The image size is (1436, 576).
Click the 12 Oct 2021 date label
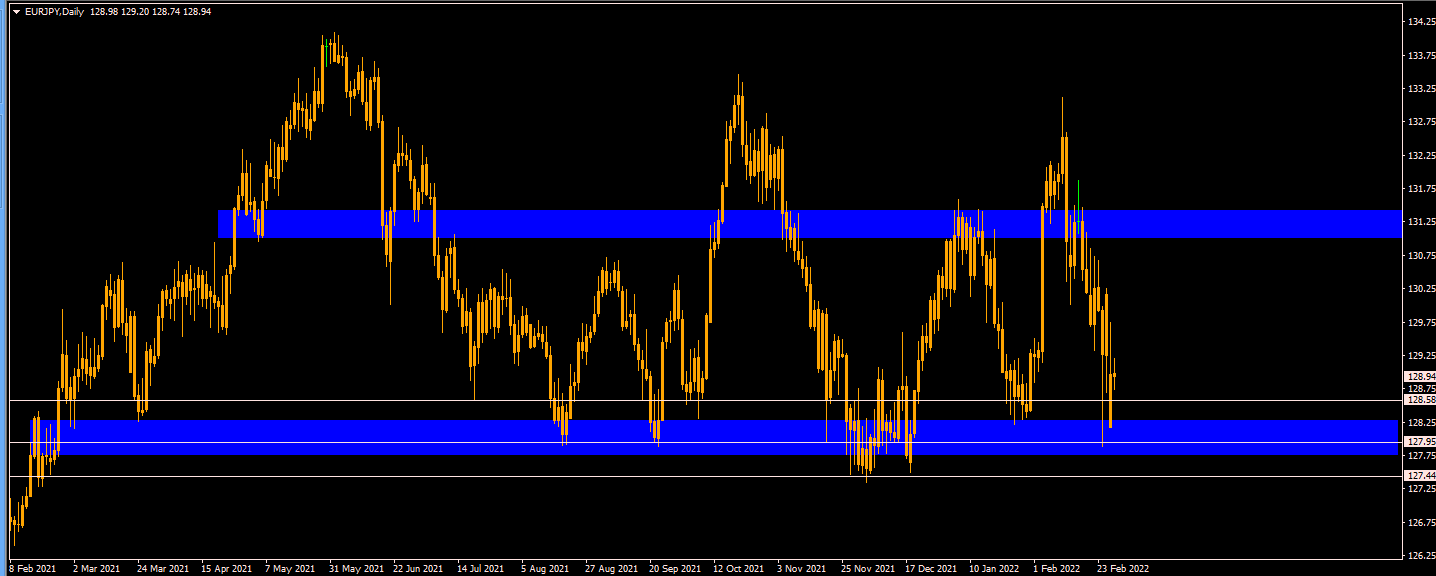738,568
